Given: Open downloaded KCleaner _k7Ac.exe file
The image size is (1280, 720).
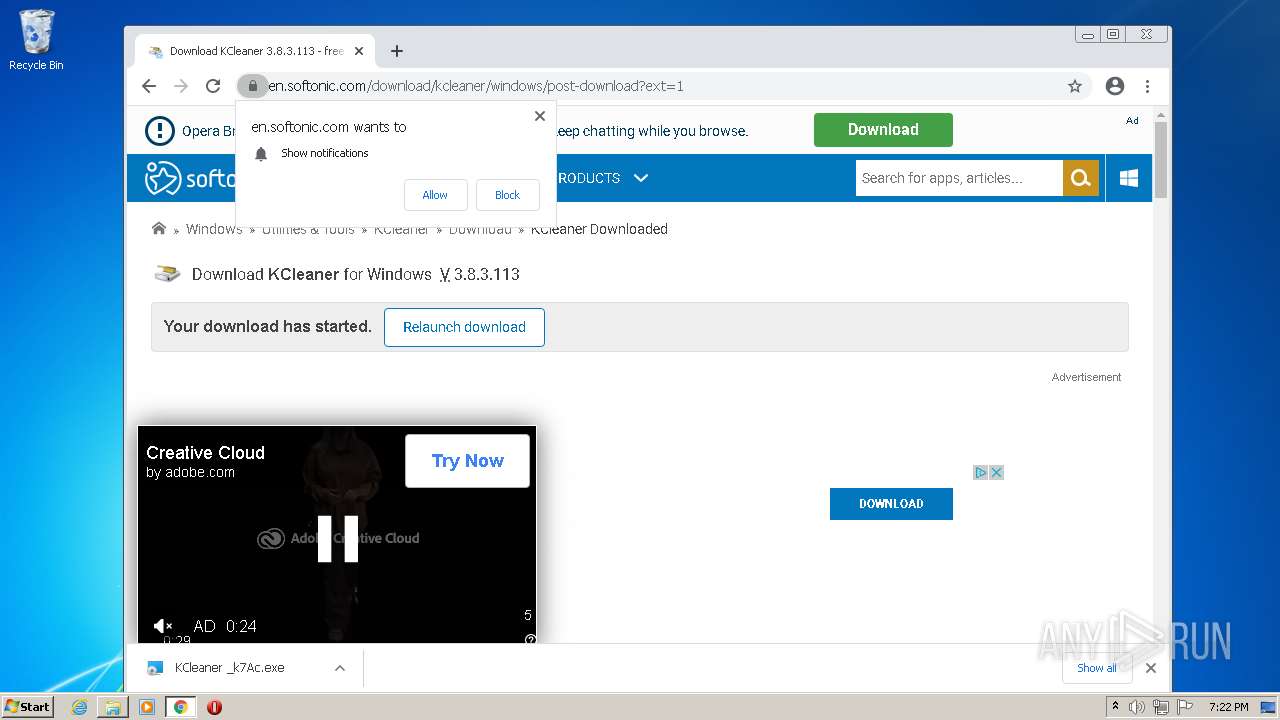Looking at the screenshot, I should click(229, 668).
